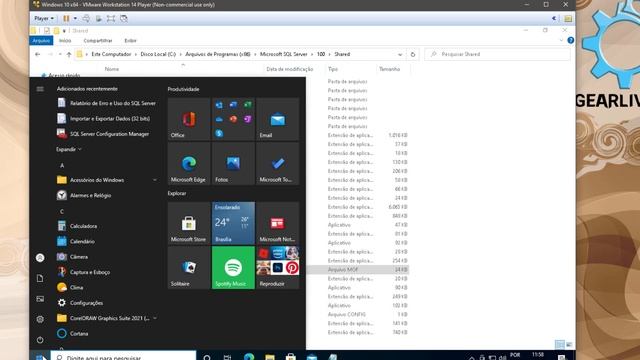Open the Spotify Music tile
Image resolution: width=640 pixels, height=360 pixels.
click(x=233, y=268)
